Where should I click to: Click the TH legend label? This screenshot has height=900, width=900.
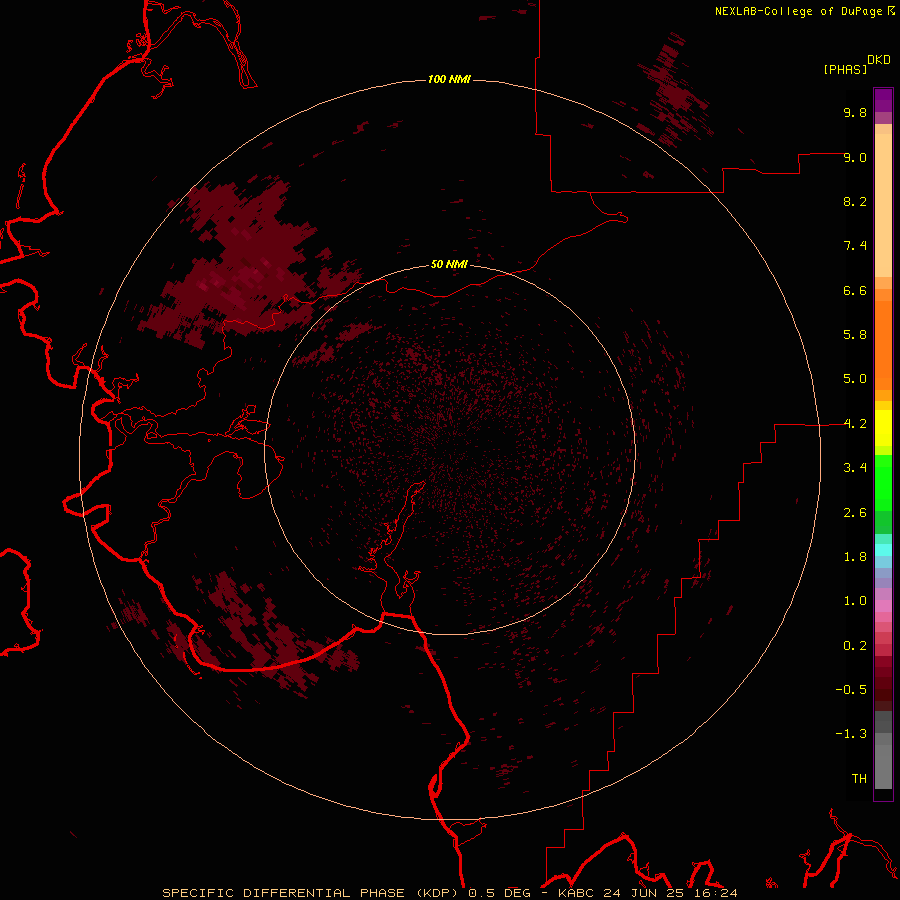(x=859, y=779)
